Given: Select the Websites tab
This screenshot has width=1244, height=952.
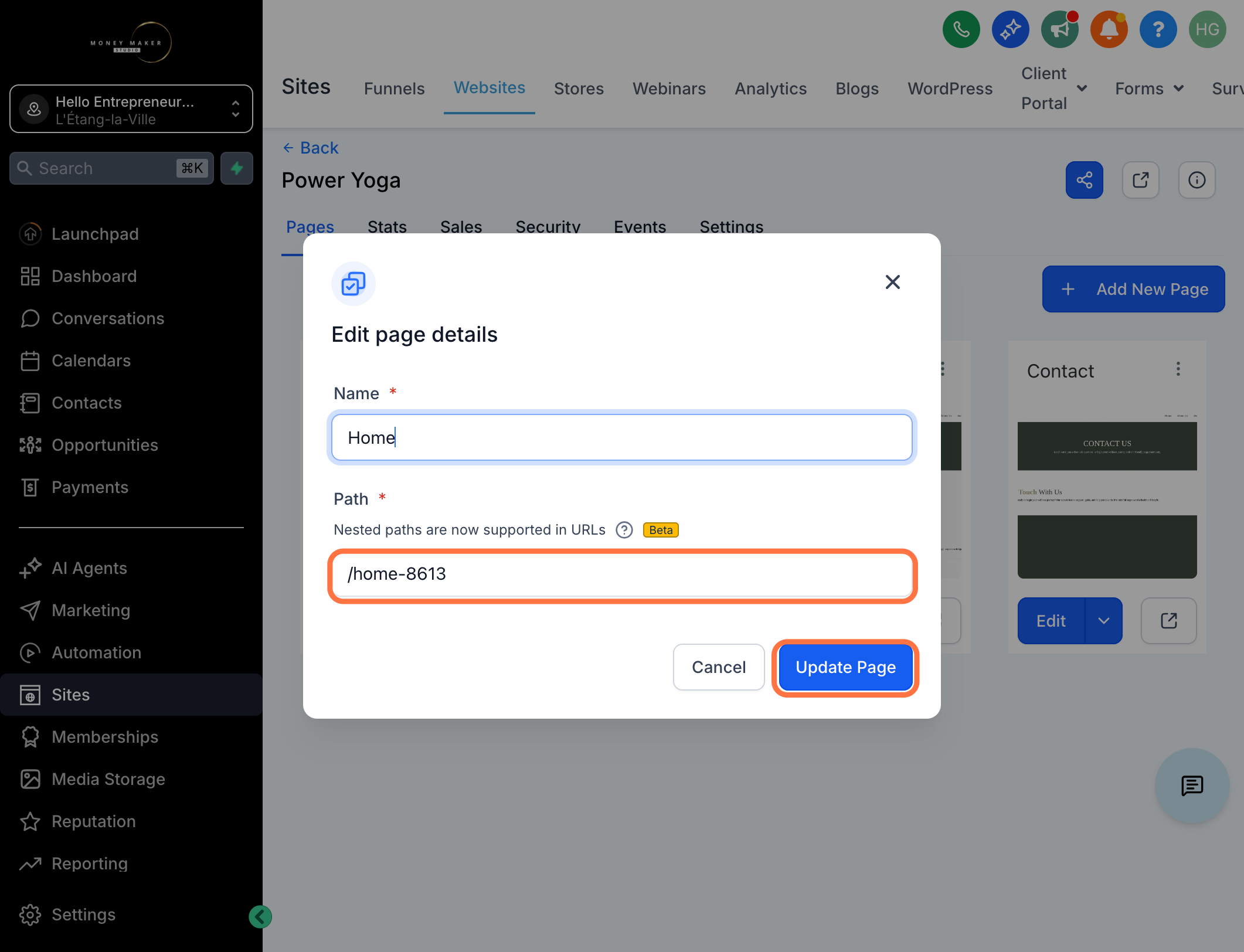Looking at the screenshot, I should tap(490, 87).
